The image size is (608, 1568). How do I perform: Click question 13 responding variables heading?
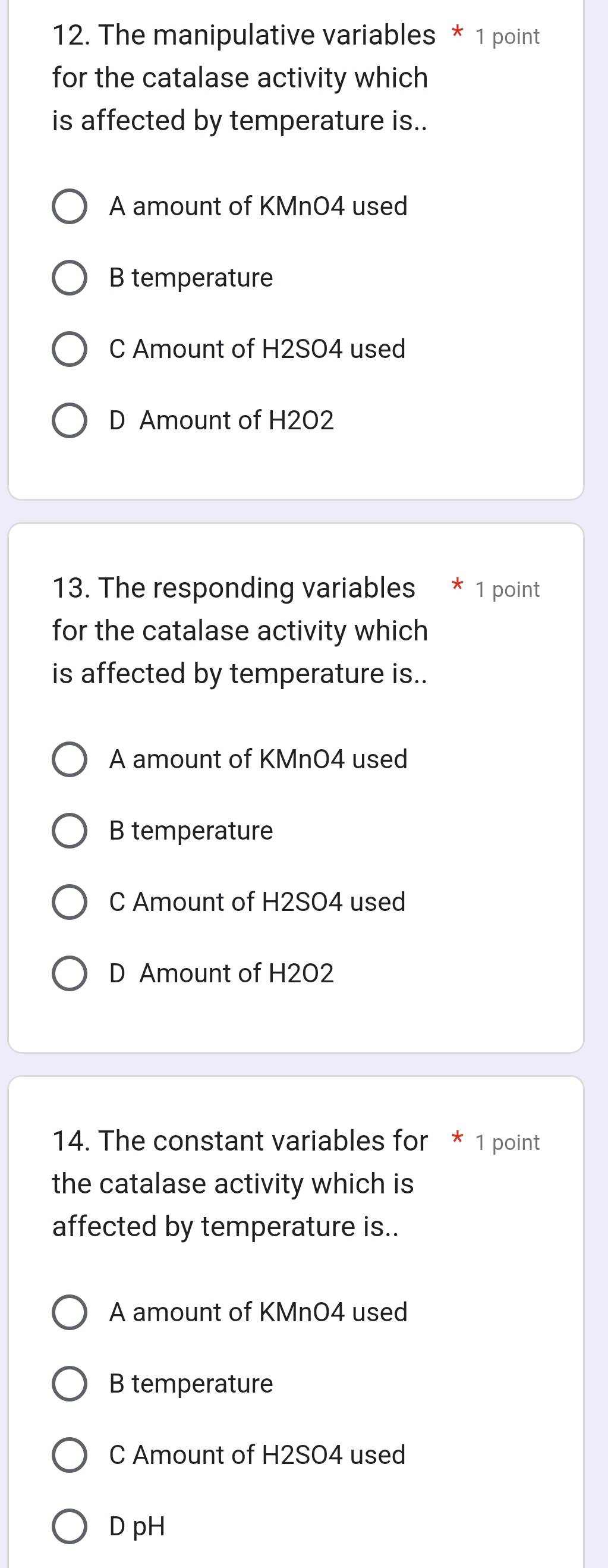click(240, 630)
